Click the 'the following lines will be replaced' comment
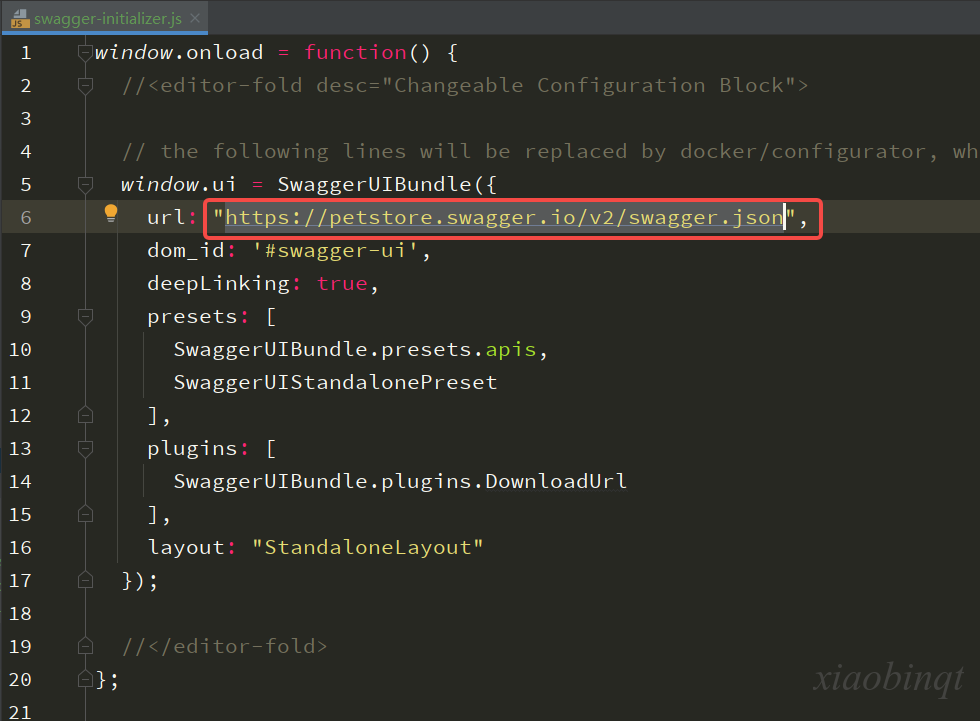Image resolution: width=980 pixels, height=721 pixels. coord(394,151)
